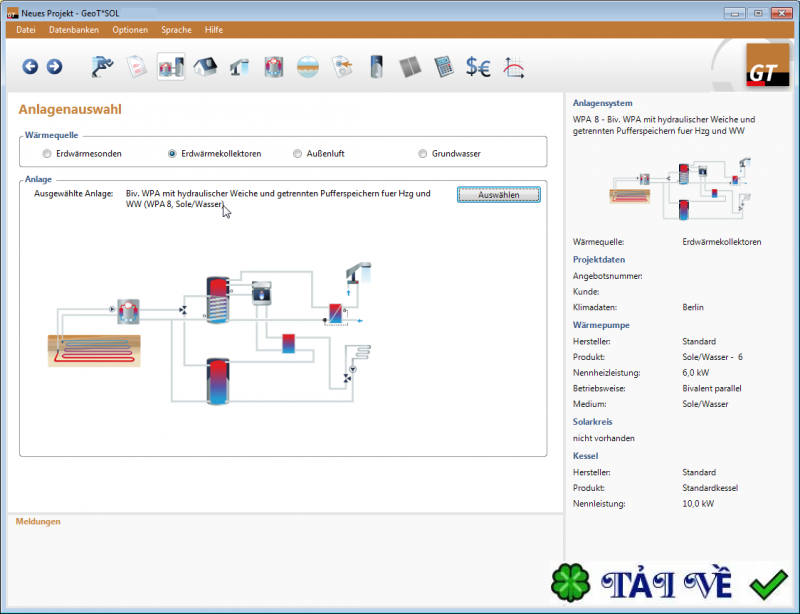The image size is (800, 614).
Task: Open the Sprache menu
Action: (177, 30)
